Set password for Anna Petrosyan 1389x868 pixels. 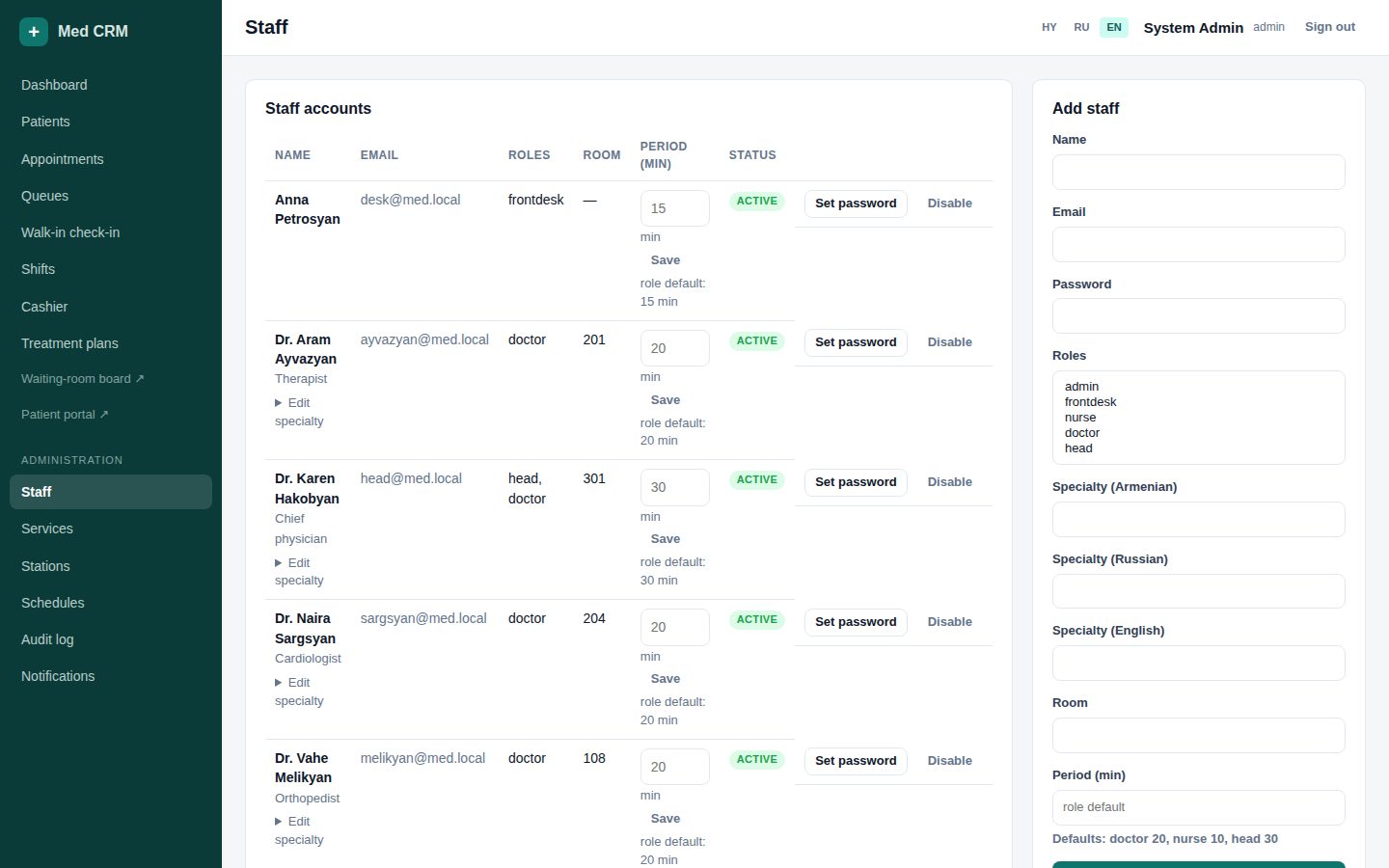(x=856, y=203)
